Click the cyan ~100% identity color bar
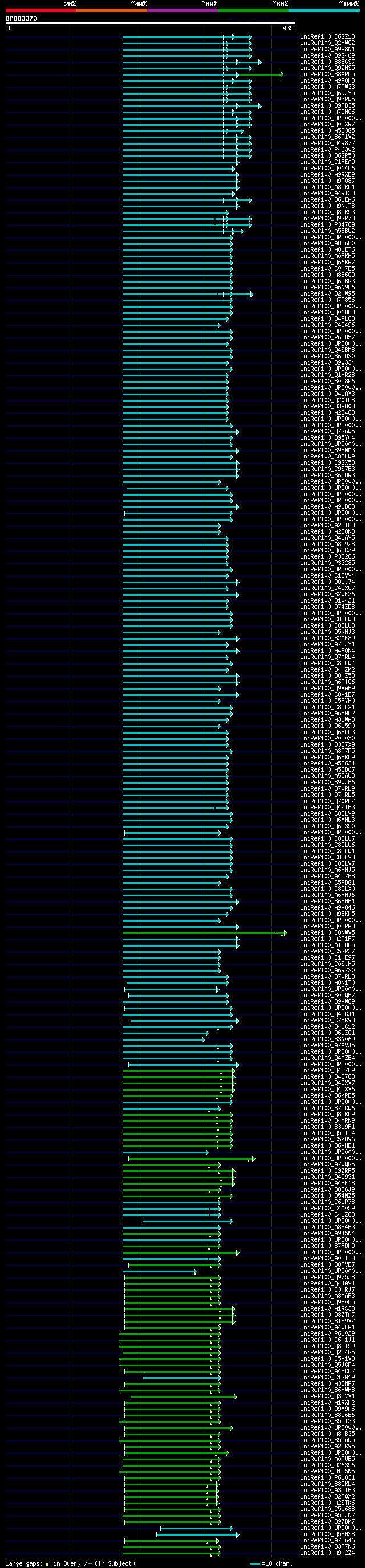365x1568 pixels. pyautogui.click(x=323, y=10)
